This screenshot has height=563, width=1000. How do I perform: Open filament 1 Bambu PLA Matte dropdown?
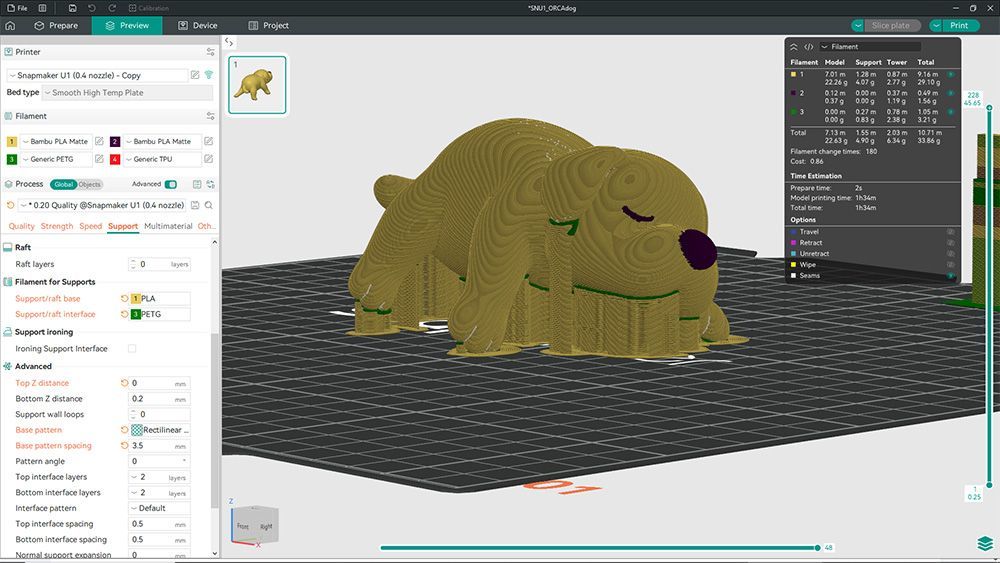point(56,142)
